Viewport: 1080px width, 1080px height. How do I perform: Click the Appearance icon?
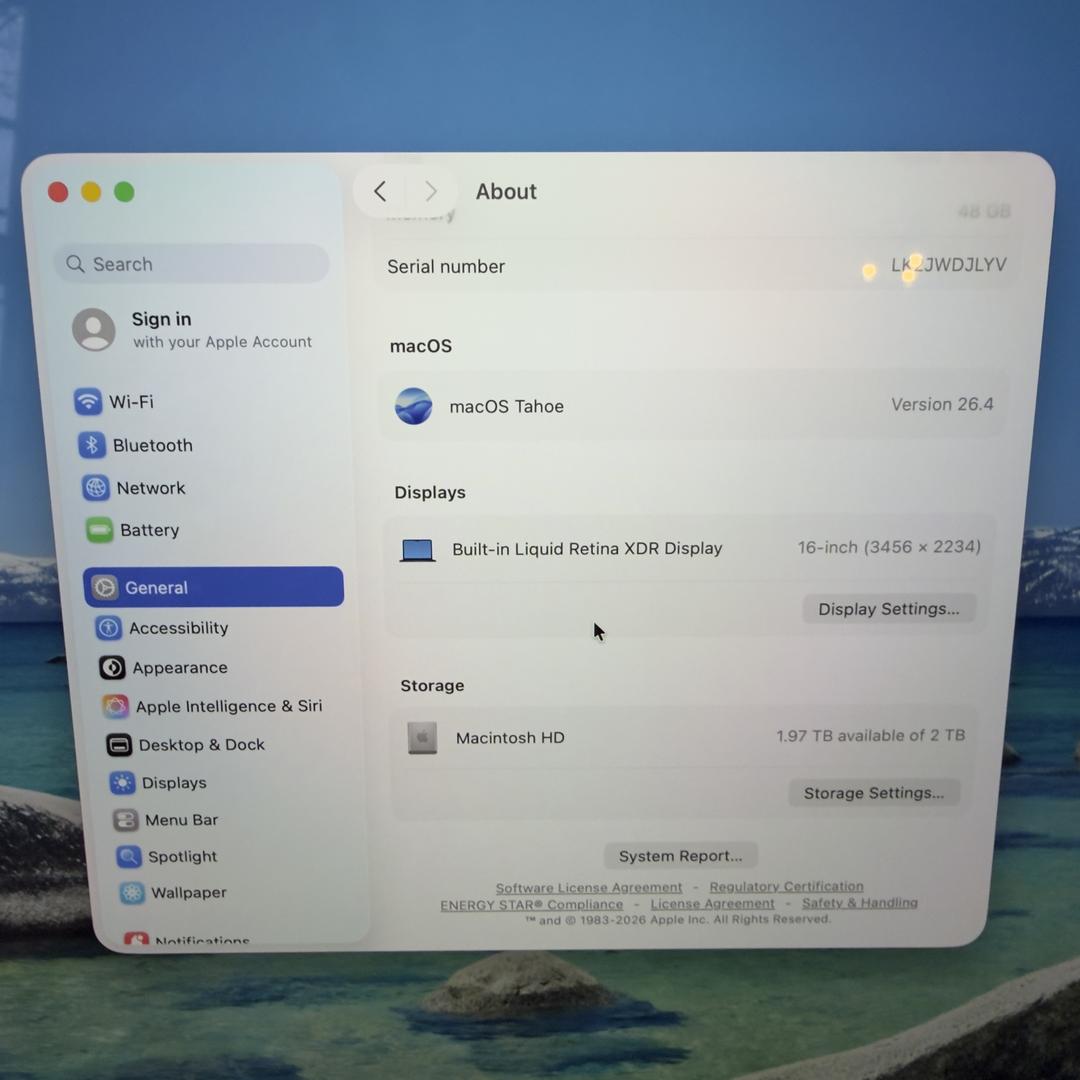coord(112,667)
